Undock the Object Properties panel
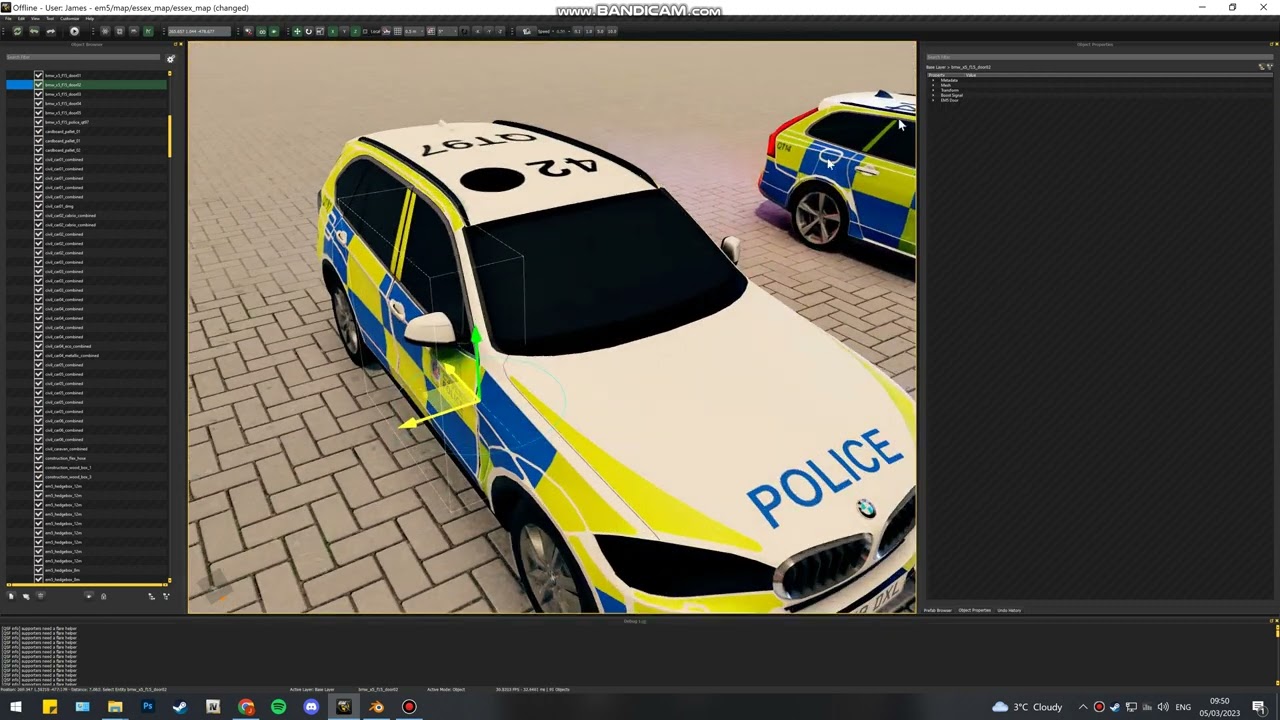Image resolution: width=1280 pixels, height=720 pixels. 1271,44
